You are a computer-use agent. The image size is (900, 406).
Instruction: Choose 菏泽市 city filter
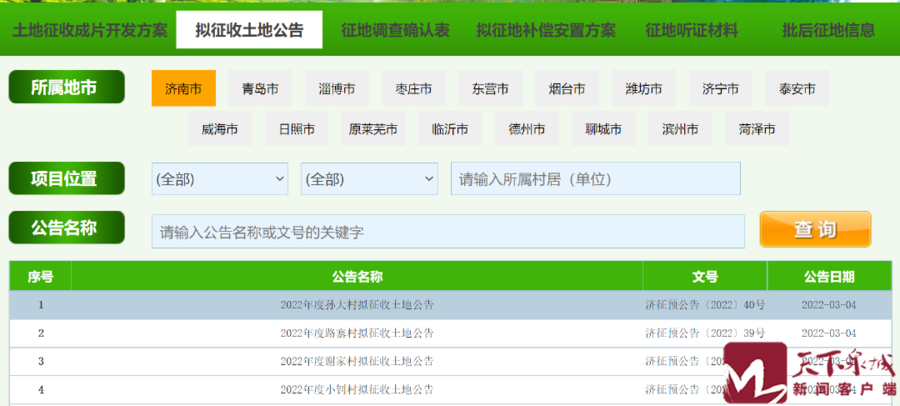[x=757, y=129]
